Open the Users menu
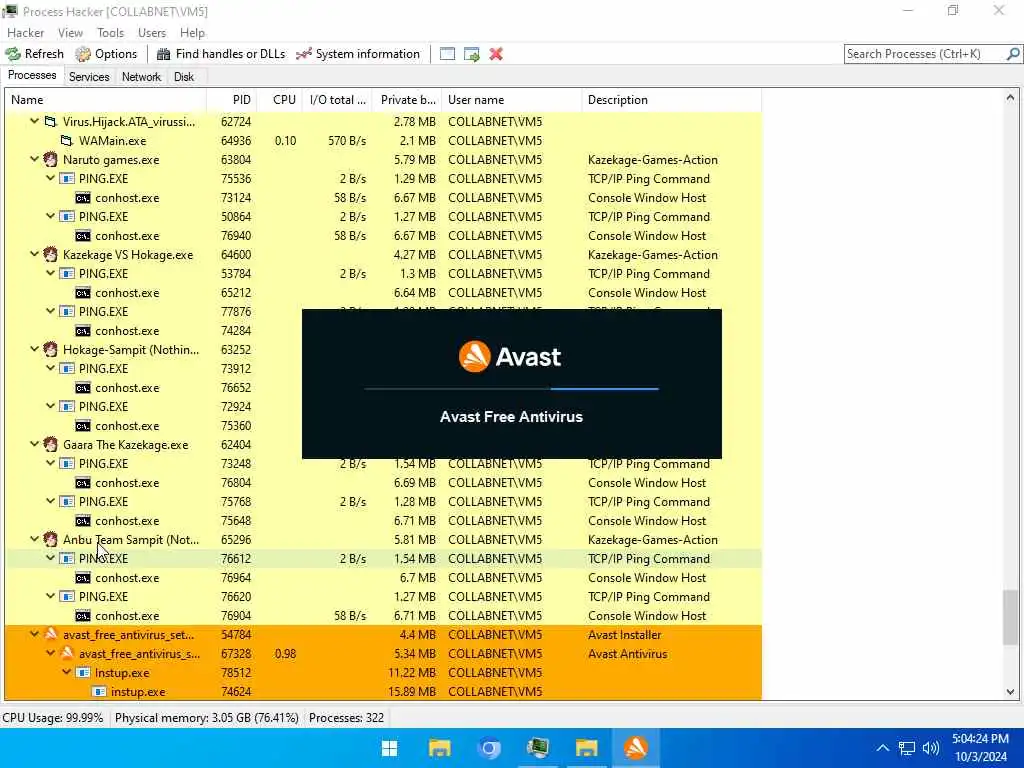 152,33
